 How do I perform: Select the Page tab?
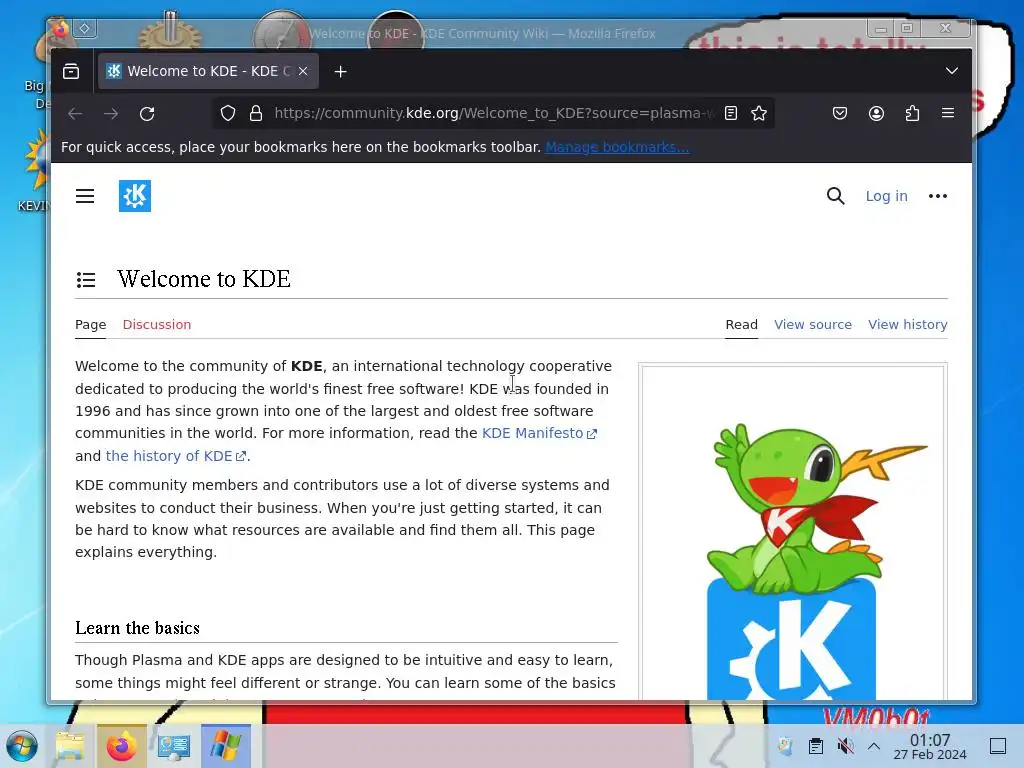[x=90, y=325]
